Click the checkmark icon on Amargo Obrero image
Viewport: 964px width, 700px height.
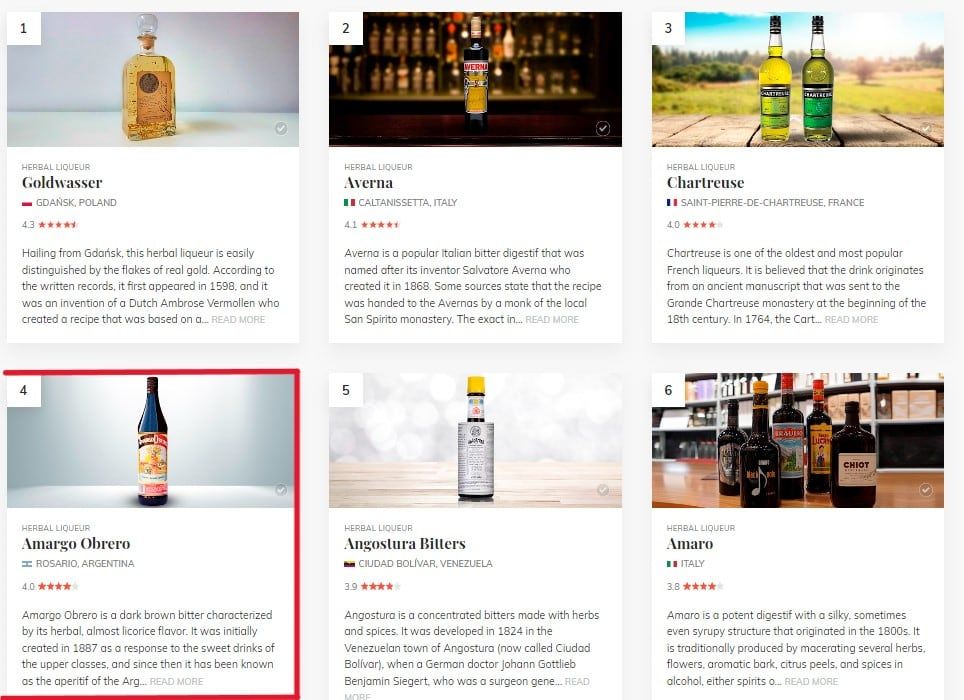pyautogui.click(x=281, y=490)
